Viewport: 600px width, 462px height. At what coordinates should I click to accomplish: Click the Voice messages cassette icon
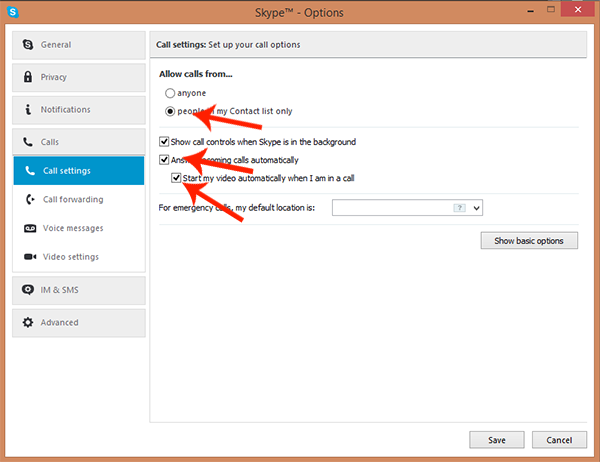pos(30,228)
